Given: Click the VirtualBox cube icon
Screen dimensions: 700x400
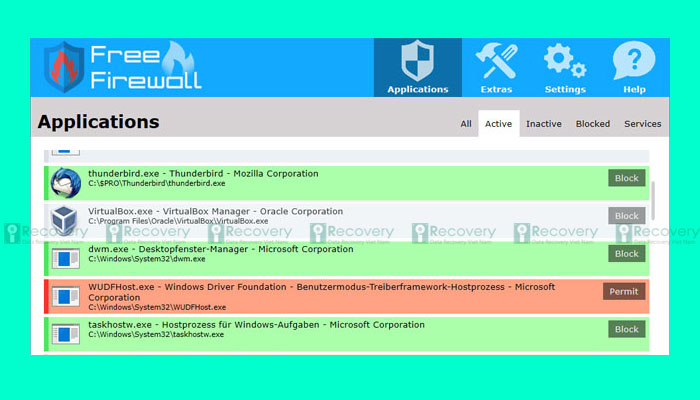Looking at the screenshot, I should 65,221.
